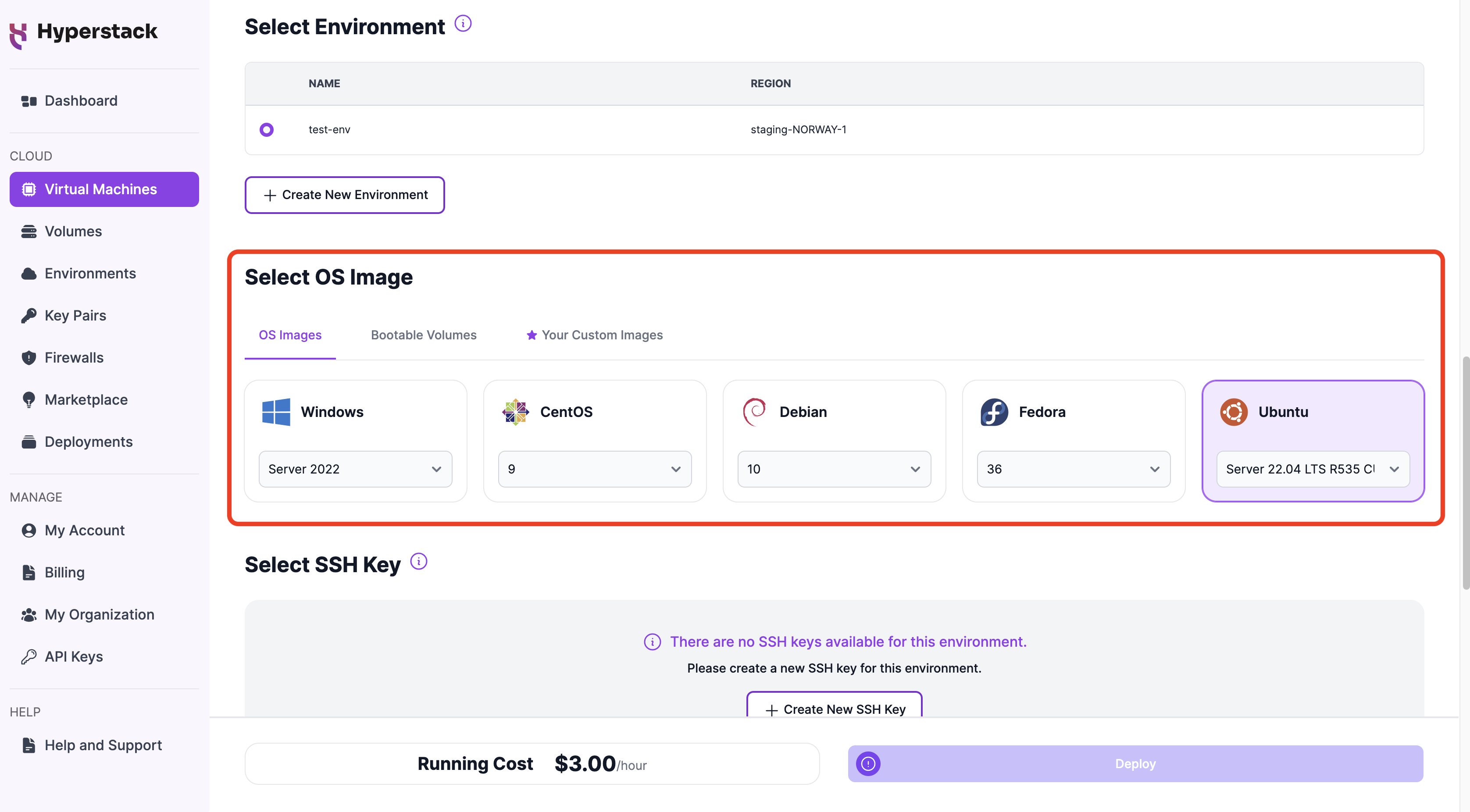This screenshot has height=812, width=1470.
Task: Click the Marketplace lightbulb icon
Action: [29, 399]
